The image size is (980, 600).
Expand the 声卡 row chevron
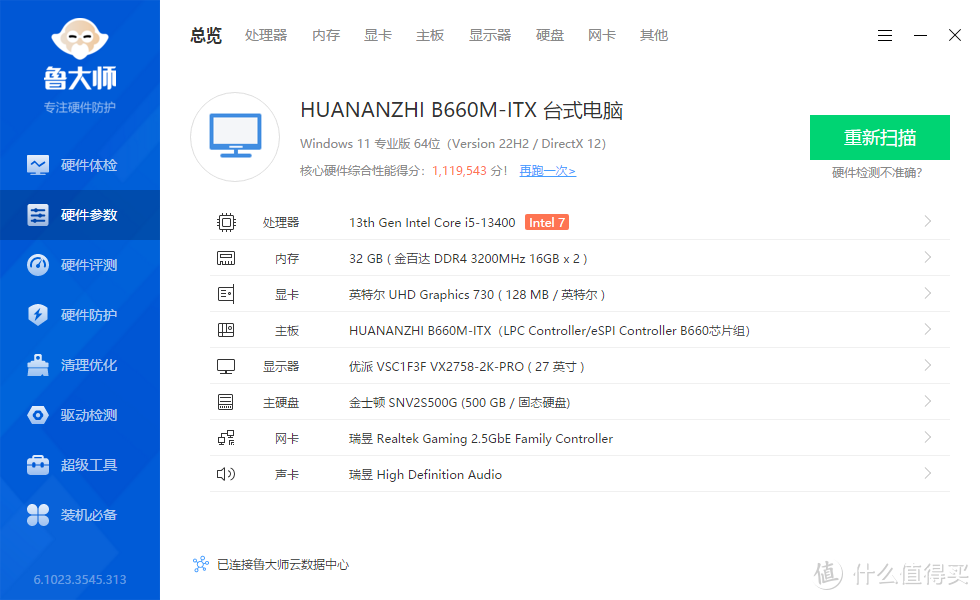[x=928, y=473]
